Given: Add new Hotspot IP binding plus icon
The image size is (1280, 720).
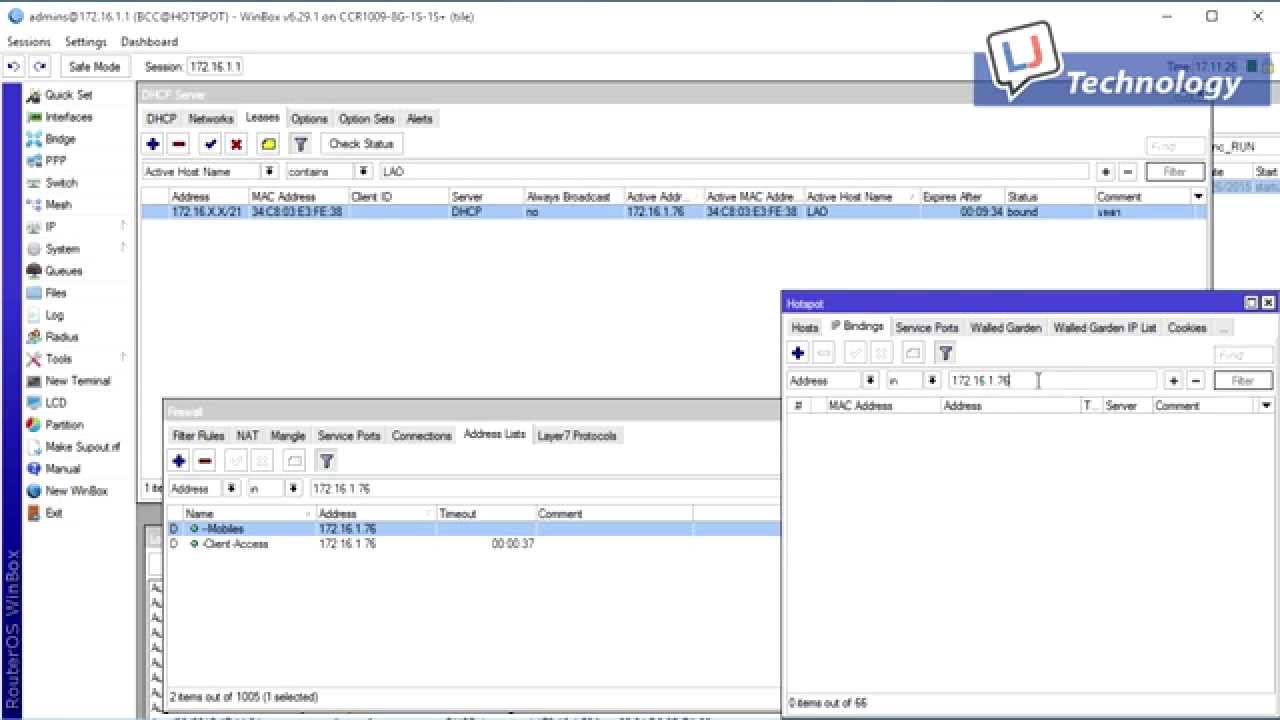Looking at the screenshot, I should [797, 353].
